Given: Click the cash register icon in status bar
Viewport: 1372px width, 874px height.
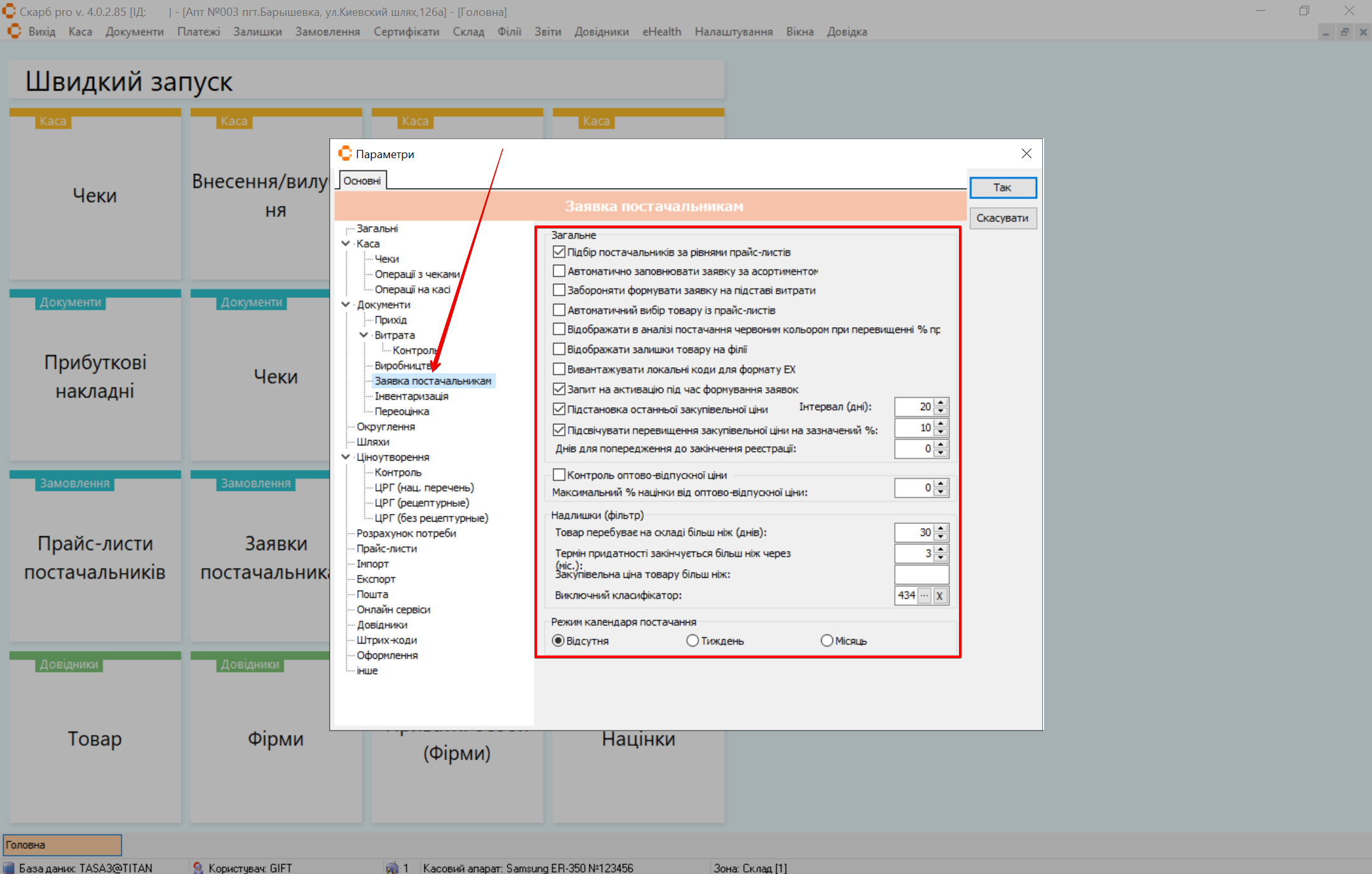Looking at the screenshot, I should (392, 868).
